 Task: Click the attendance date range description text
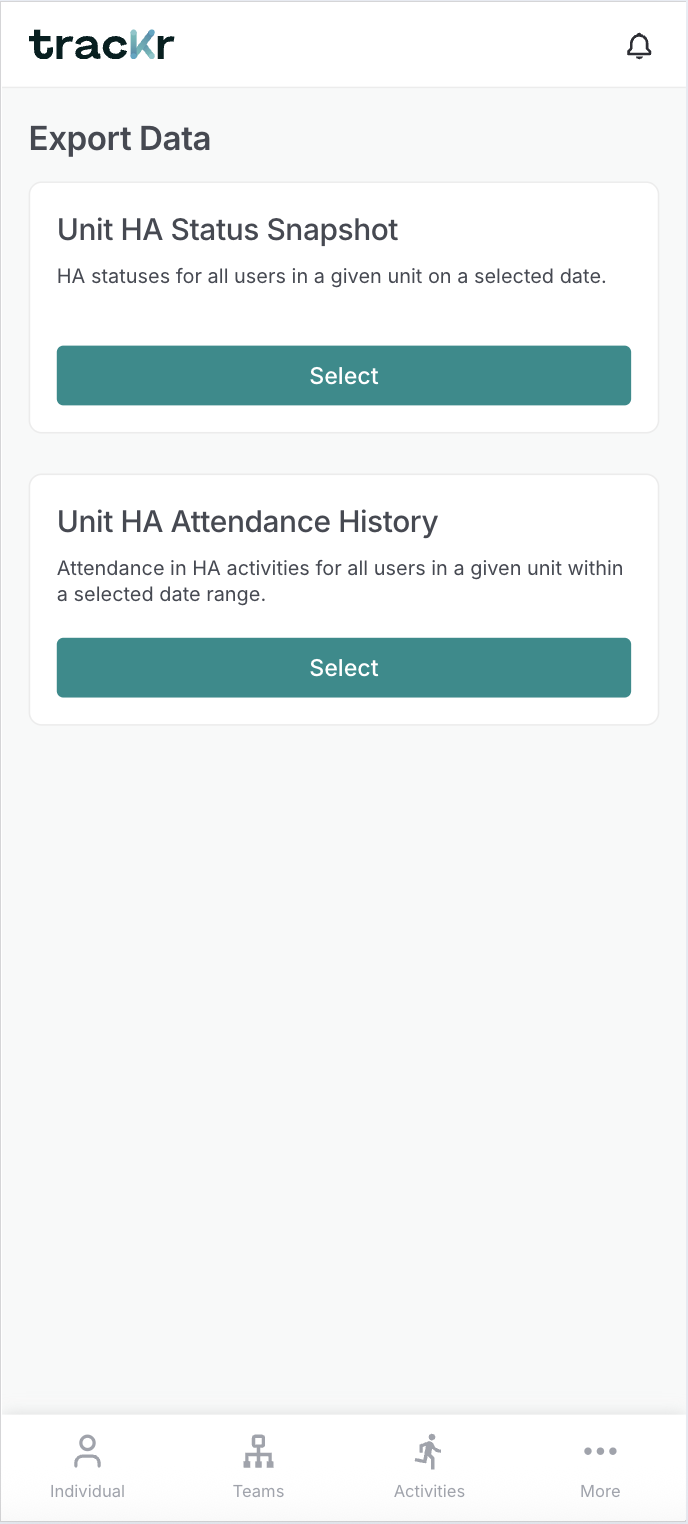click(x=340, y=581)
